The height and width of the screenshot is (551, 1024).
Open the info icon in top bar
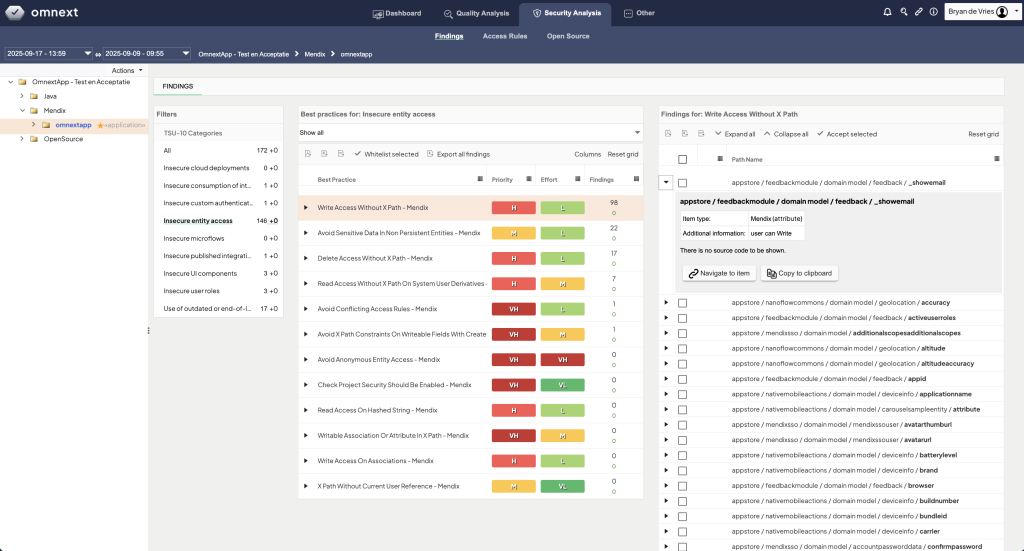934,12
